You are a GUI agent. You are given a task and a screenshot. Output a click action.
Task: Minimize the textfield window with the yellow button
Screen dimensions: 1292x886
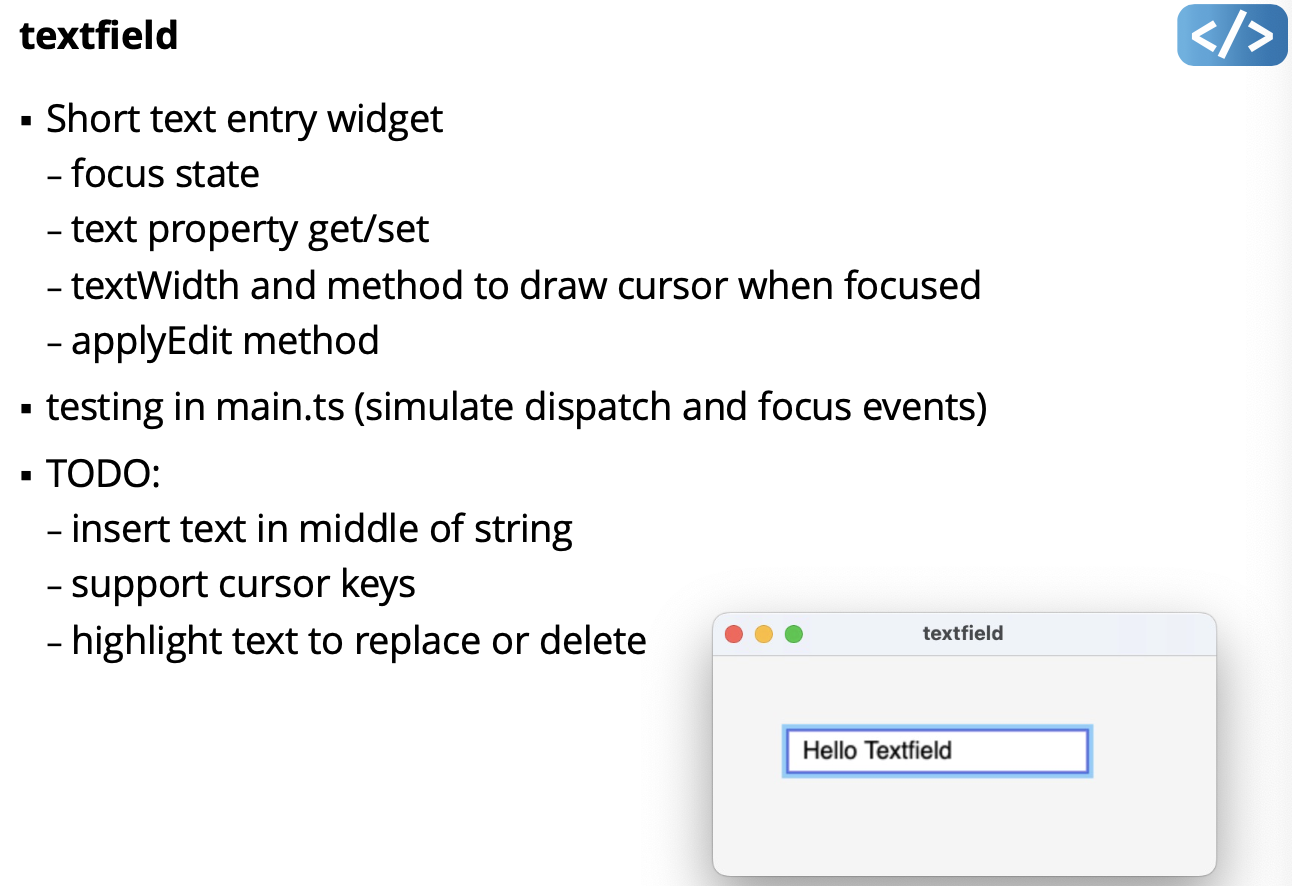pos(764,634)
